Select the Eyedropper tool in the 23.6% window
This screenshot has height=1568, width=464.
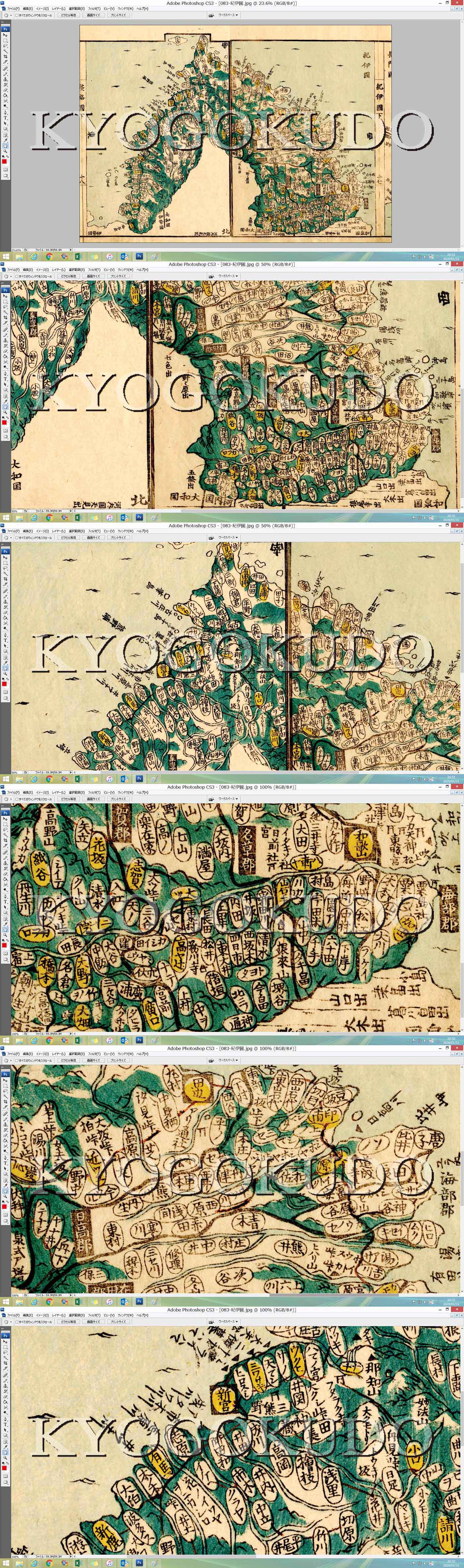6,140
